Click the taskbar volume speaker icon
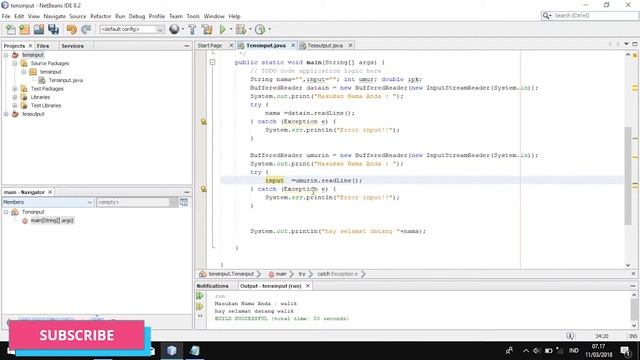This screenshot has height=360, width=640. click(x=536, y=351)
